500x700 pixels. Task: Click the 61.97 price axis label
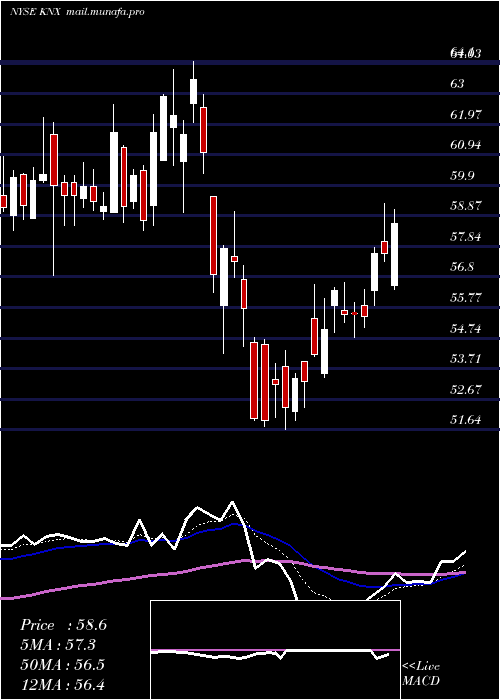[x=466, y=114]
